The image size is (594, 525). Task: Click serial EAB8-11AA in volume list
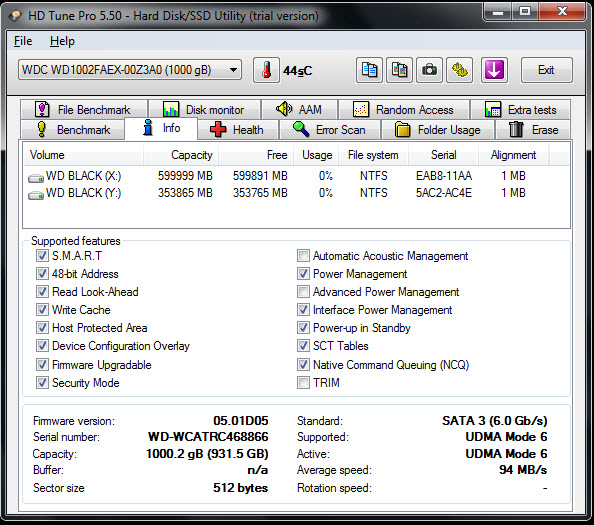click(444, 176)
